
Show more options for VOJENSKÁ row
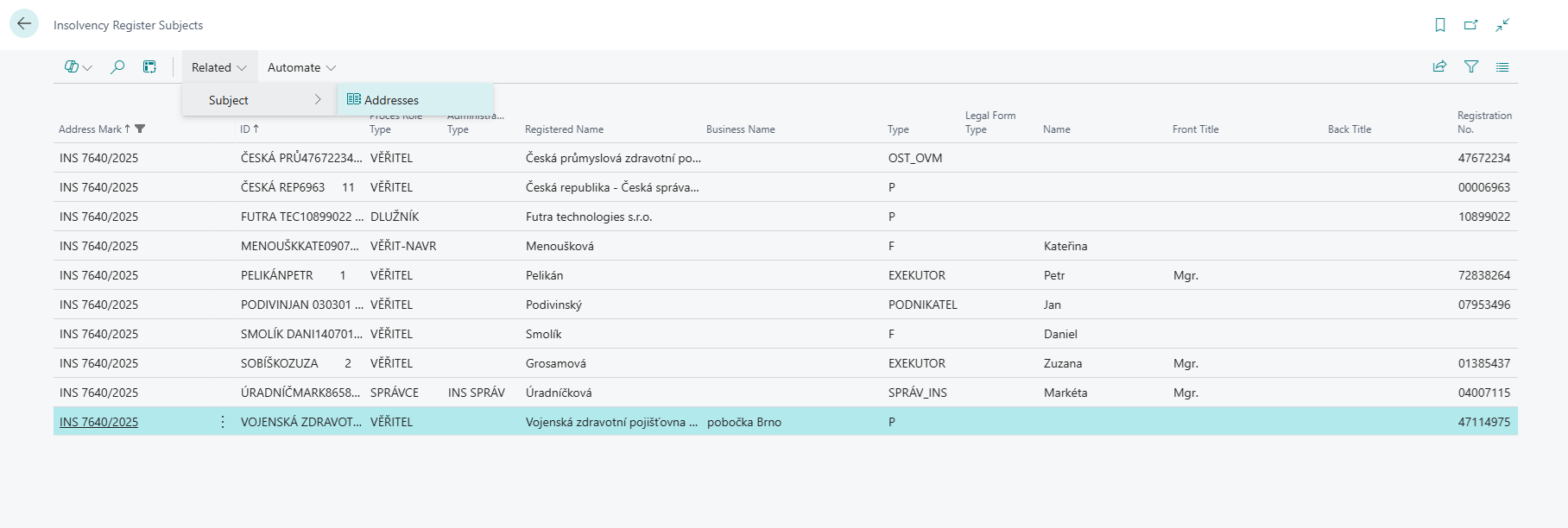point(223,422)
